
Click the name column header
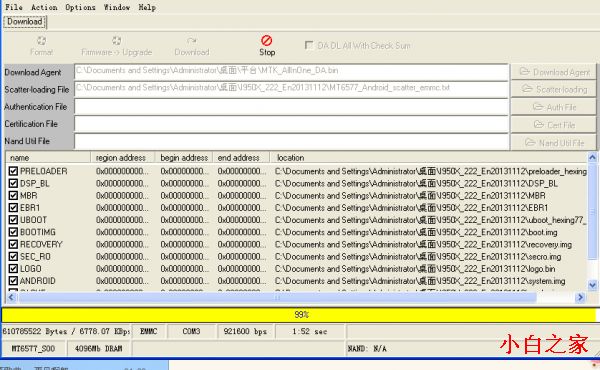click(48, 158)
